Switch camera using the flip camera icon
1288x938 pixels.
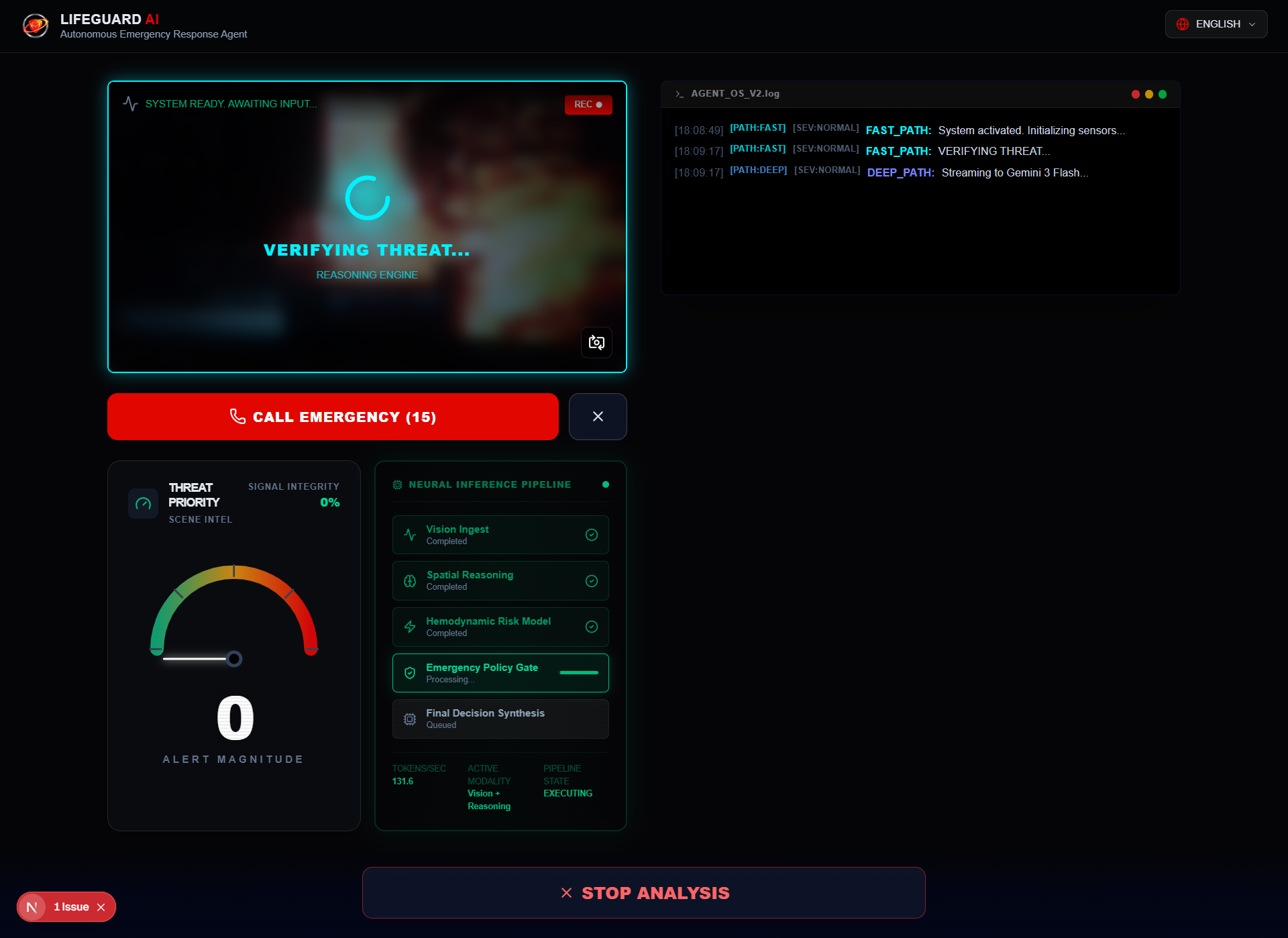click(x=596, y=343)
